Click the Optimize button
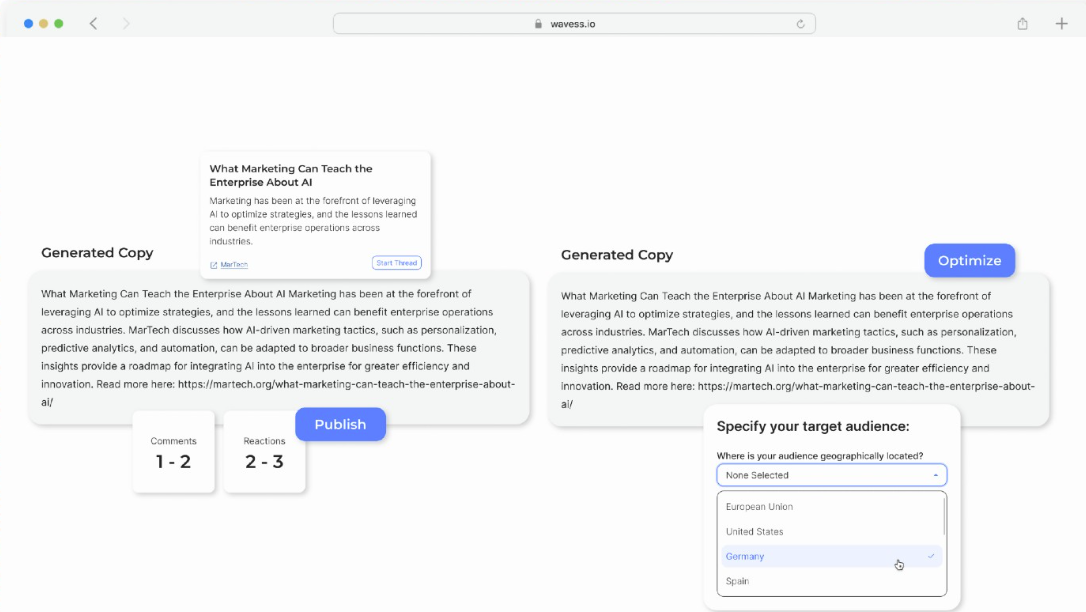 point(969,261)
